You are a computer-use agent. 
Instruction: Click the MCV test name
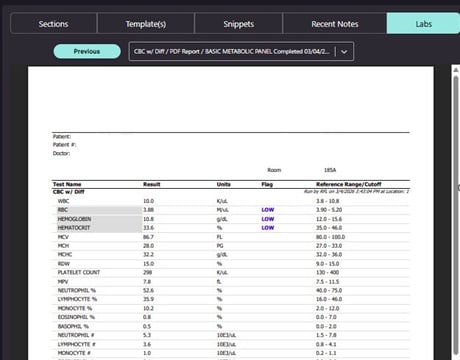click(63, 237)
